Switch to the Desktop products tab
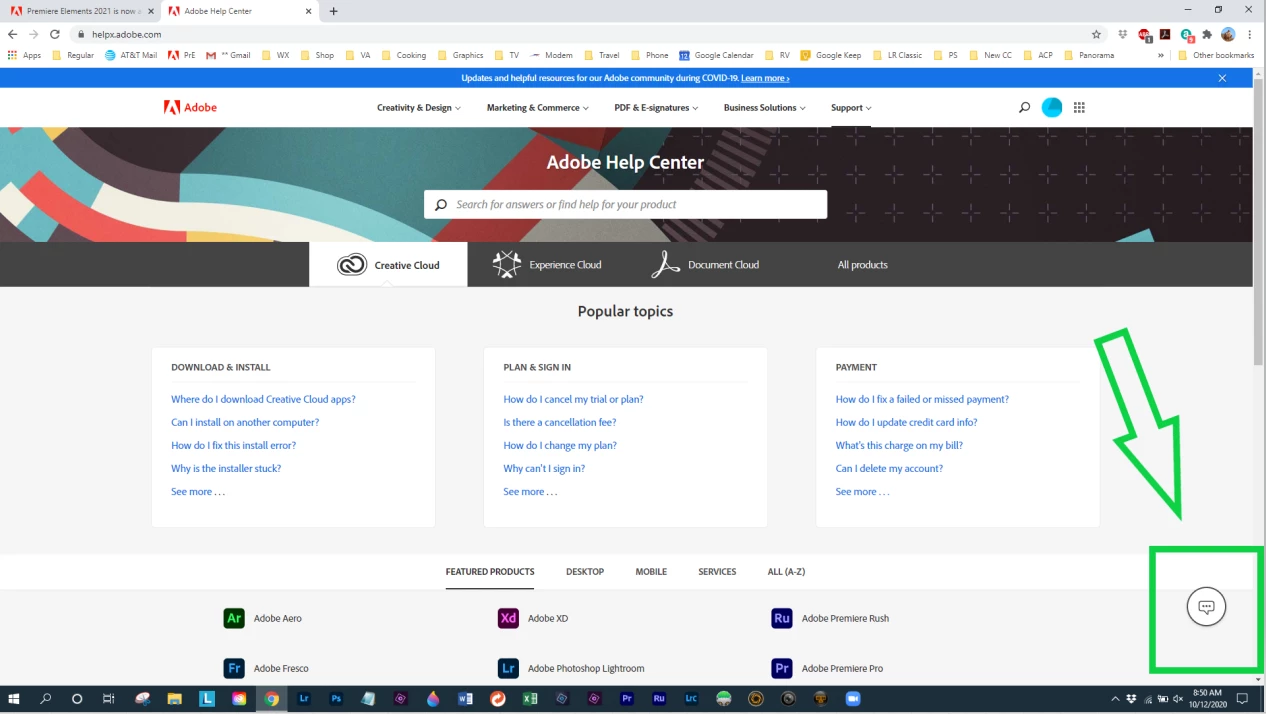The height and width of the screenshot is (714, 1266). click(585, 572)
